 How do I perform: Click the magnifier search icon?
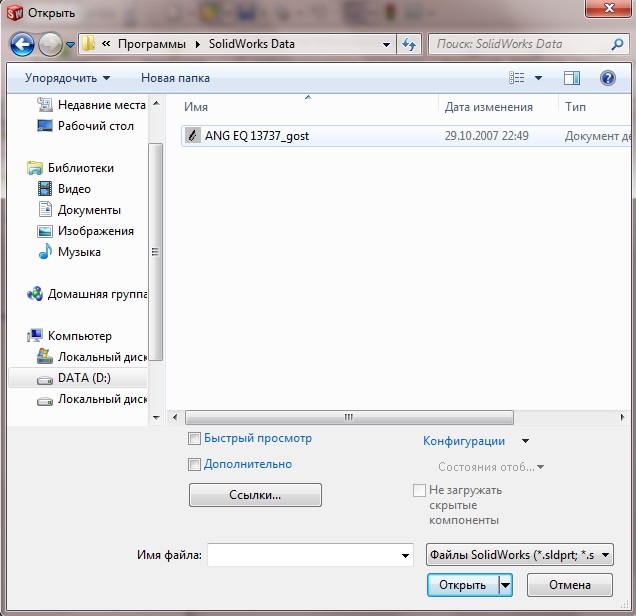tap(617, 44)
